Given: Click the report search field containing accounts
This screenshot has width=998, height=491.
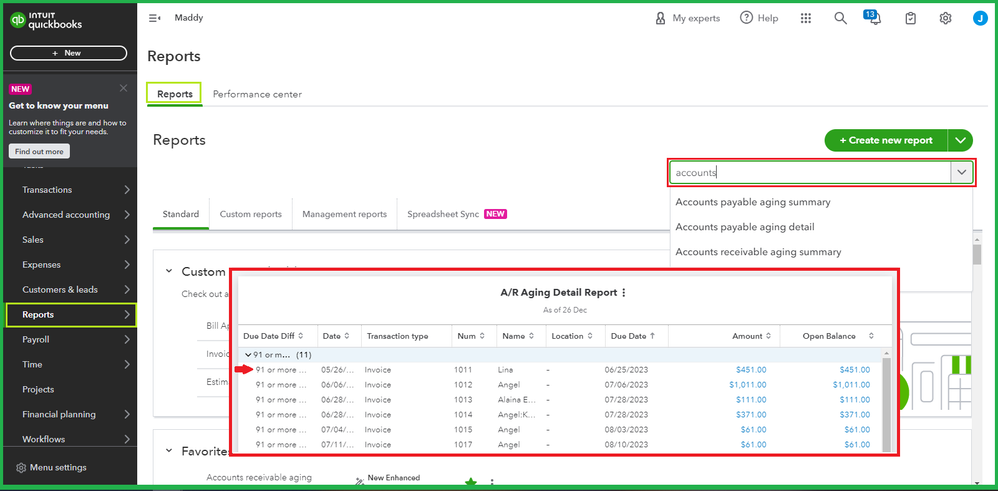Looking at the screenshot, I should coord(810,173).
